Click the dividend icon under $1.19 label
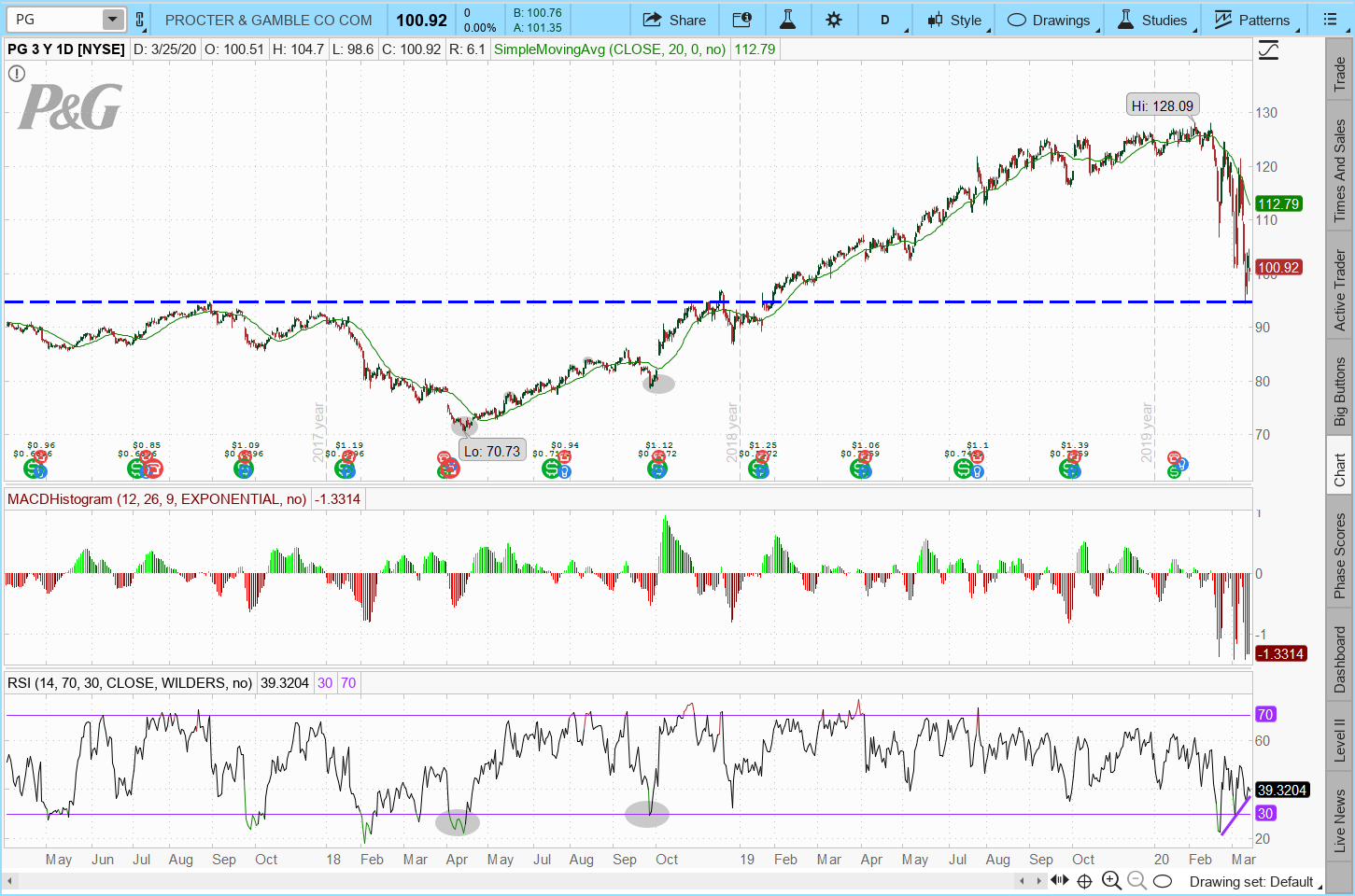This screenshot has height=896, width=1355. tap(345, 468)
